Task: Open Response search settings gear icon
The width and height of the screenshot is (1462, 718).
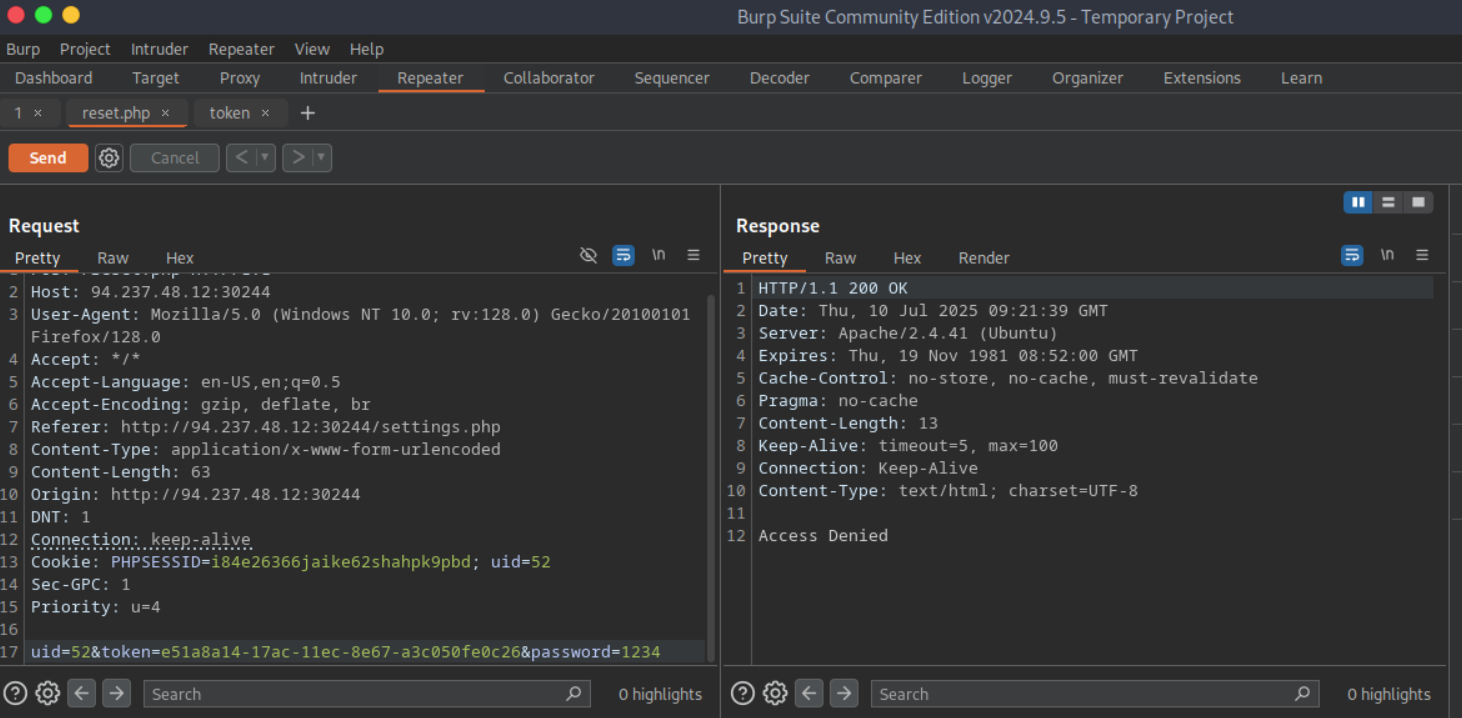Action: (775, 693)
